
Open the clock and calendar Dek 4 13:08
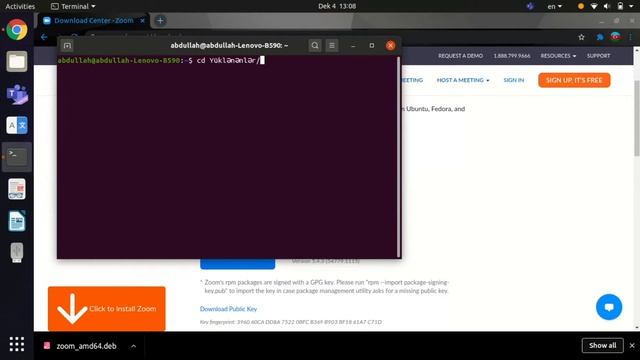click(x=337, y=6)
